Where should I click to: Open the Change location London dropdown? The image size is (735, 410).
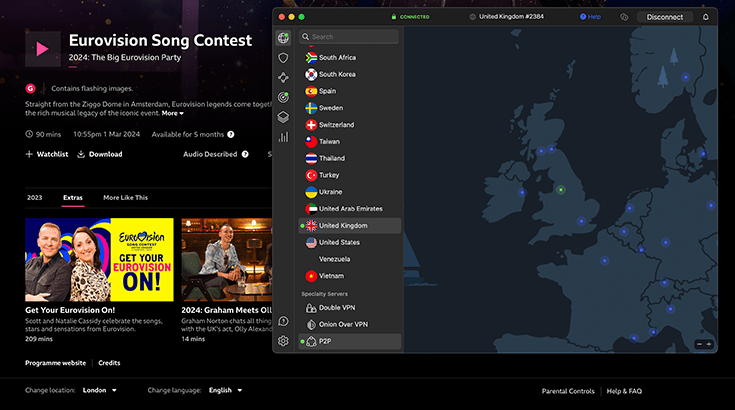point(99,390)
